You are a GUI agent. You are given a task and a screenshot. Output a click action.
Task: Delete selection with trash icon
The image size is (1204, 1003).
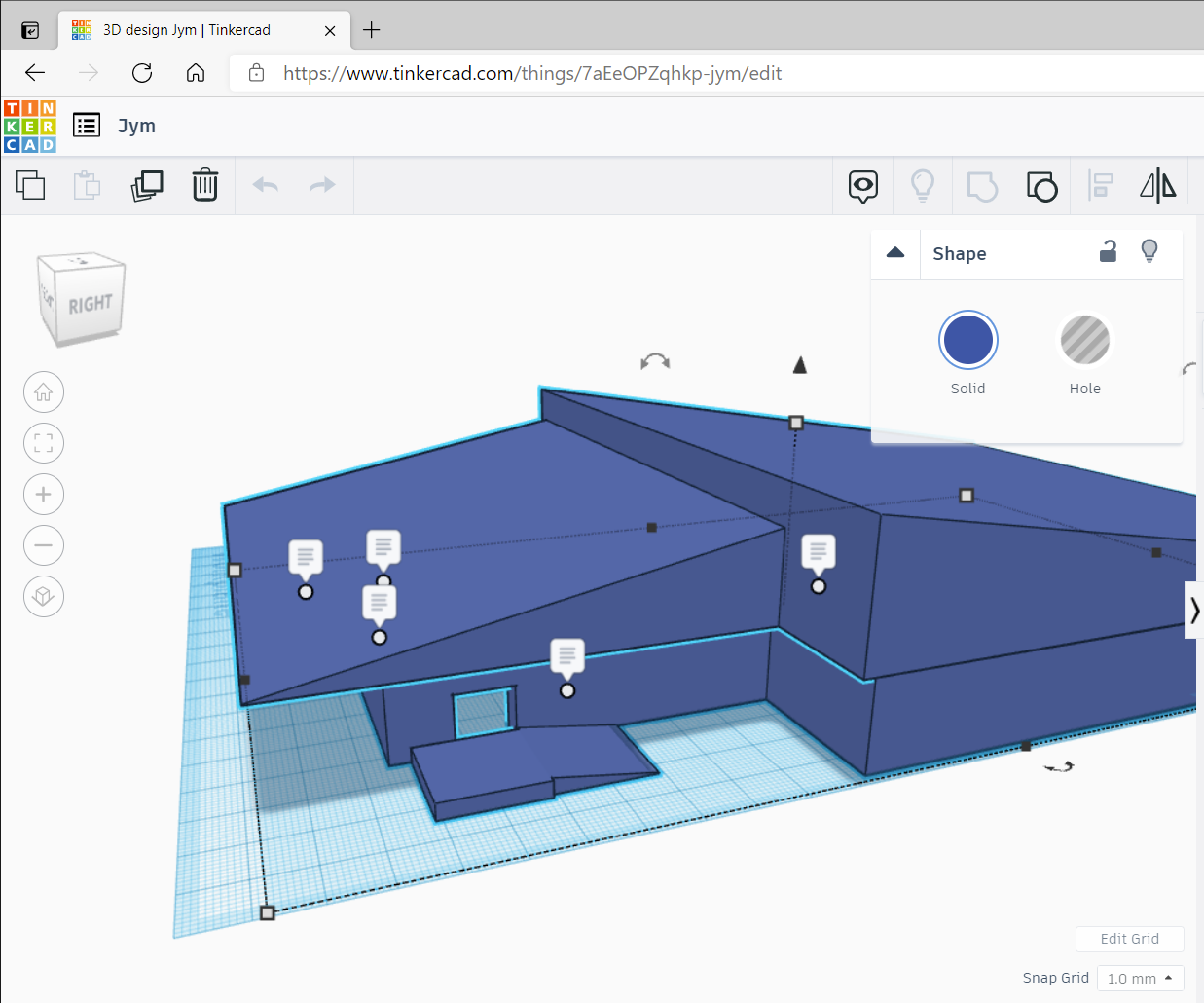tap(205, 185)
